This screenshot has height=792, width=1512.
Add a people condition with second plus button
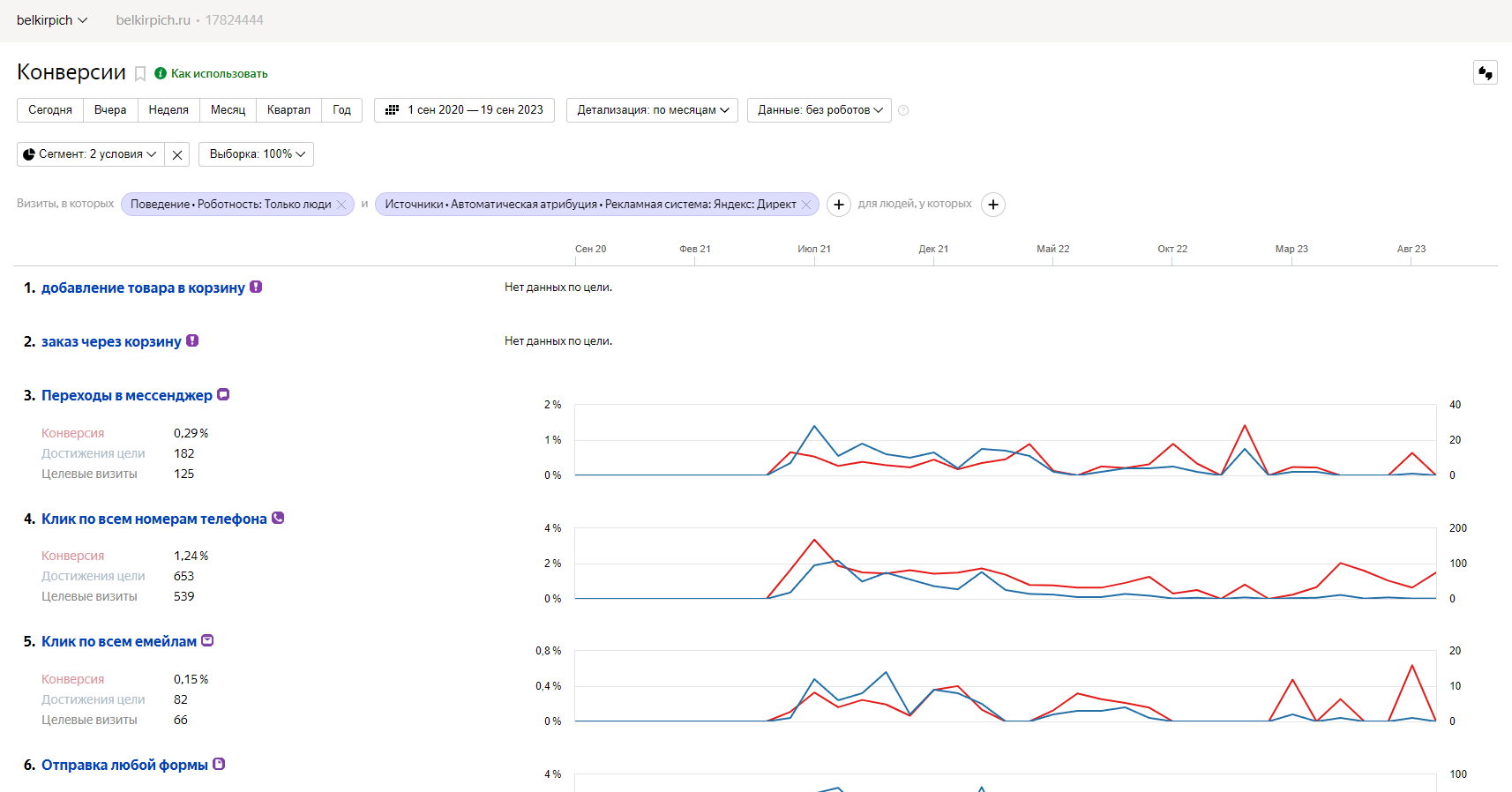[x=993, y=205]
